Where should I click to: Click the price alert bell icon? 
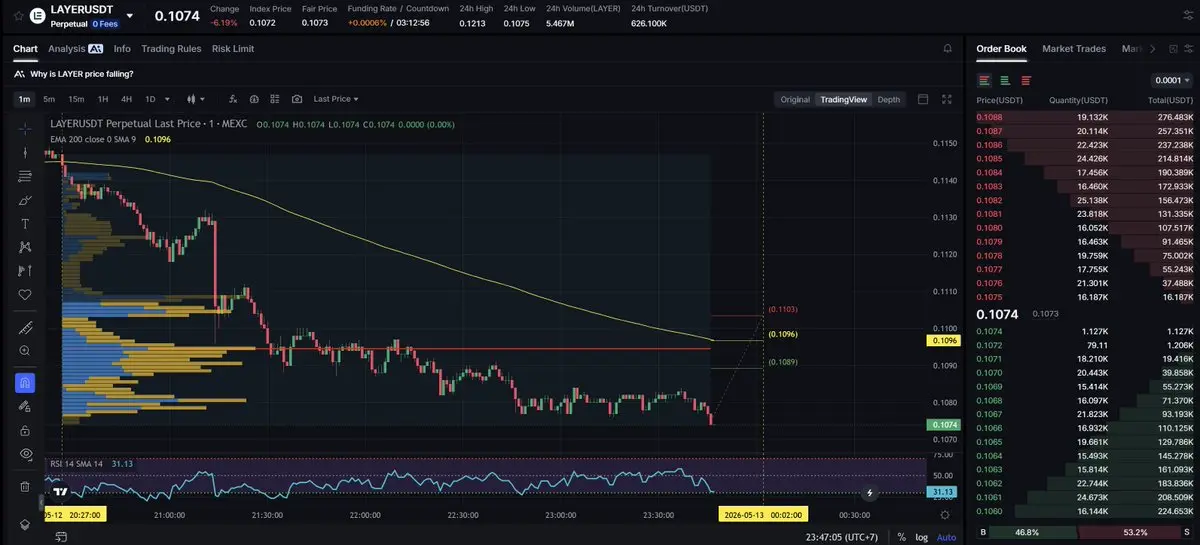point(947,48)
